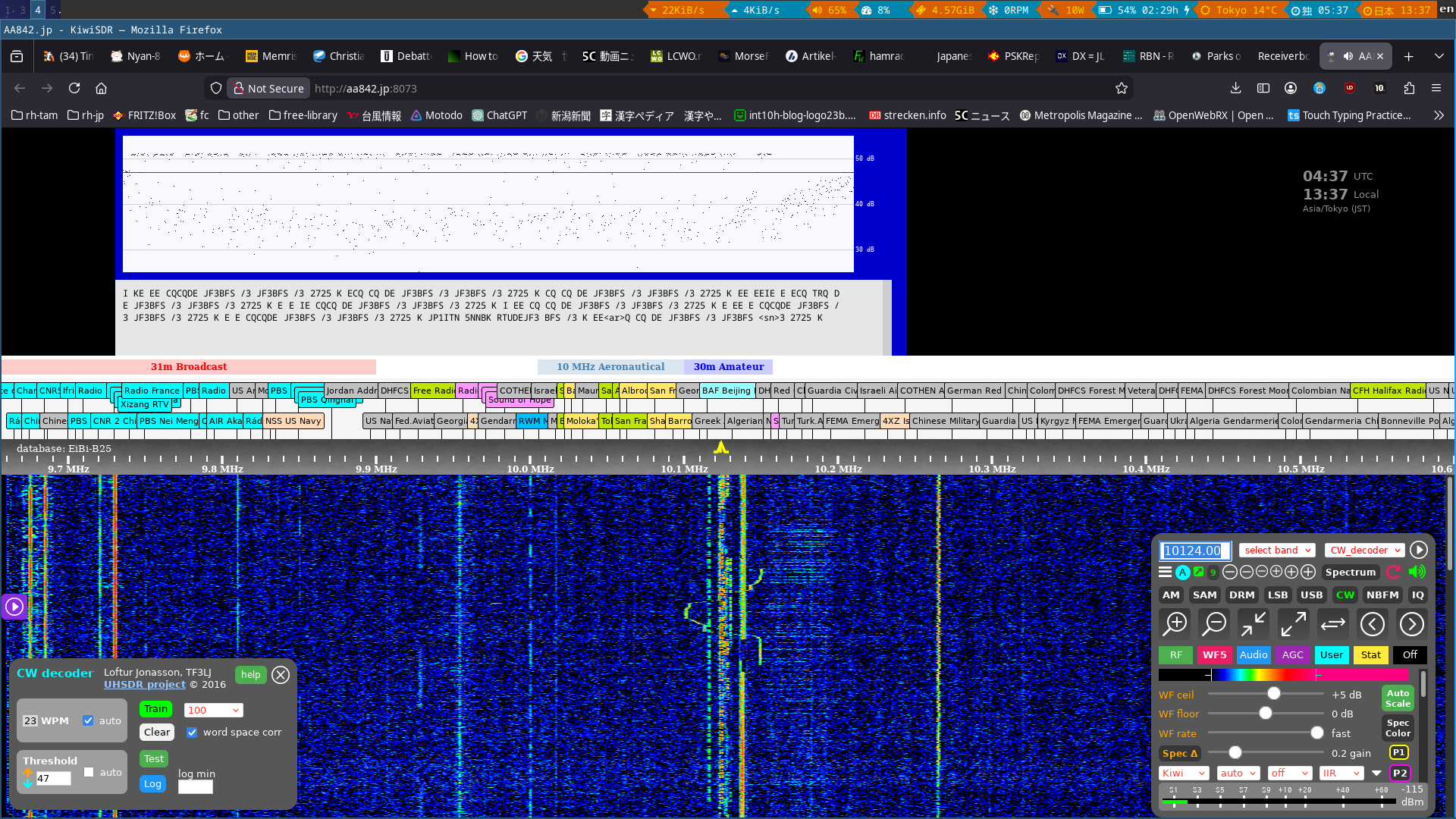Page waterfall left with circled chevron
Viewport: 1456px width, 819px height.
coord(1373,624)
